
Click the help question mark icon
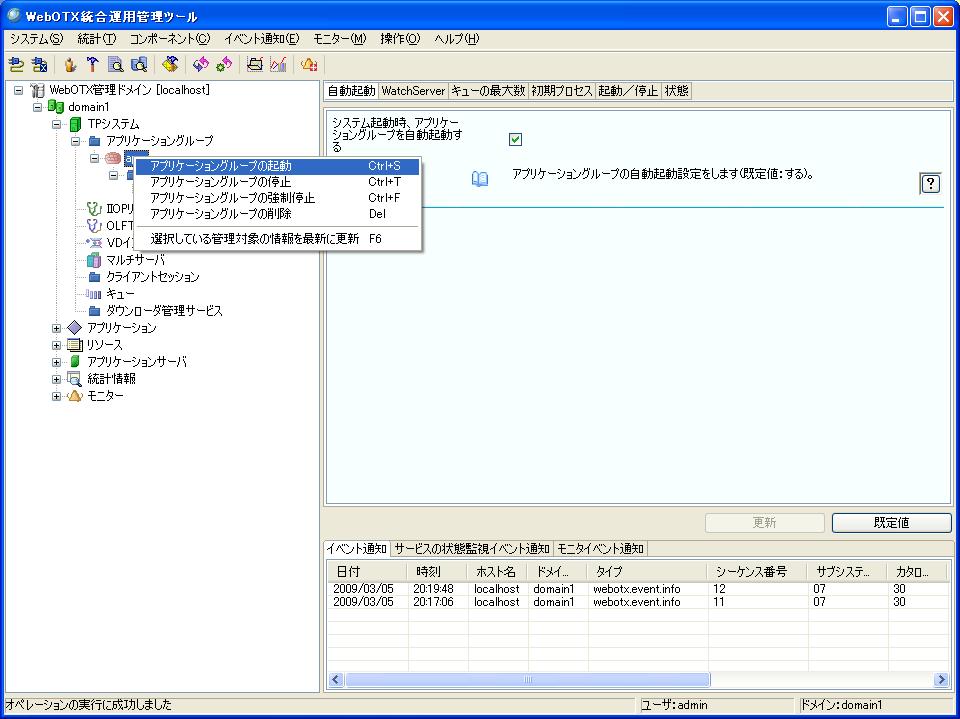pos(930,184)
